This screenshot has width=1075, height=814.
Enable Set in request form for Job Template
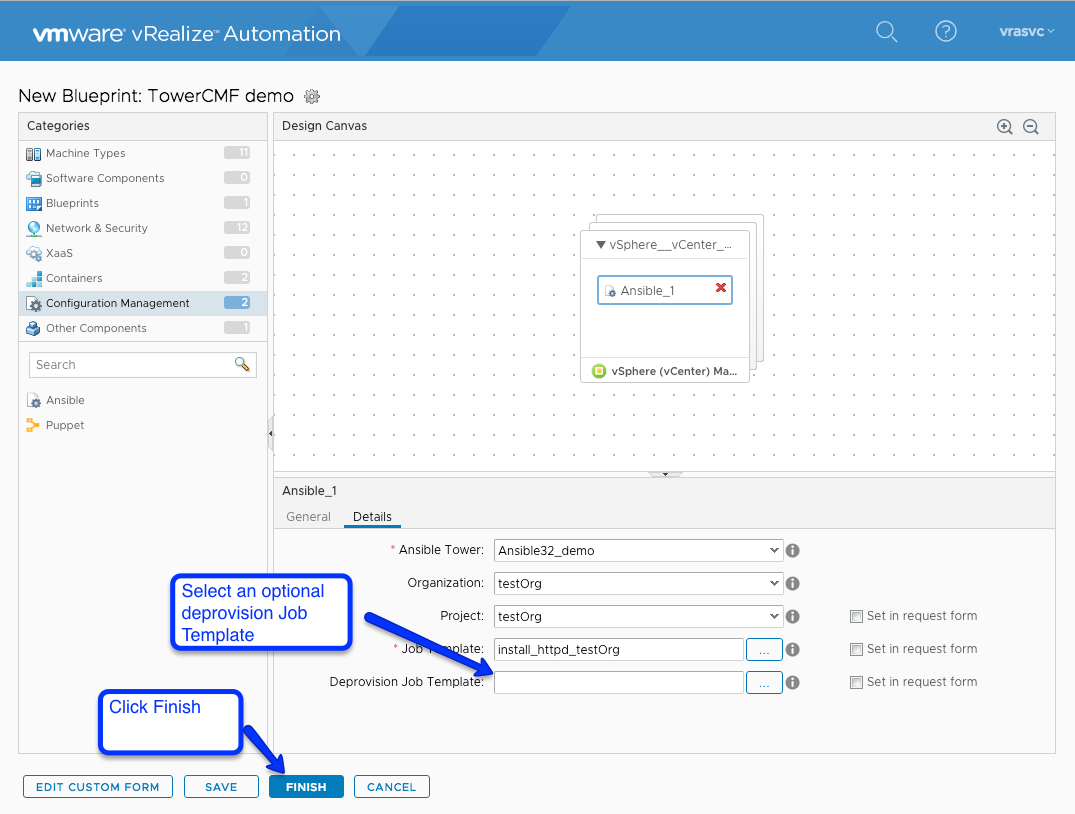[x=856, y=649]
